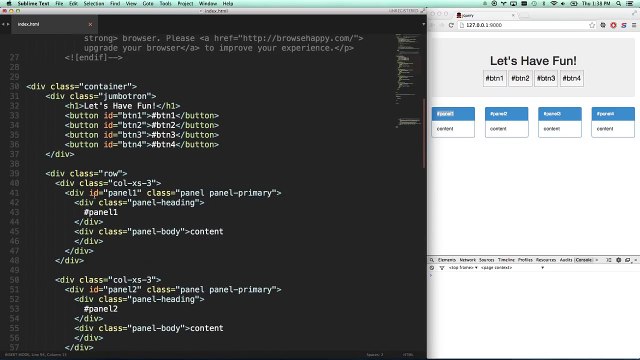Screen dimensions: 640x360
Task: Click the Bluetooth icon in the menu bar
Action: coord(544,3)
